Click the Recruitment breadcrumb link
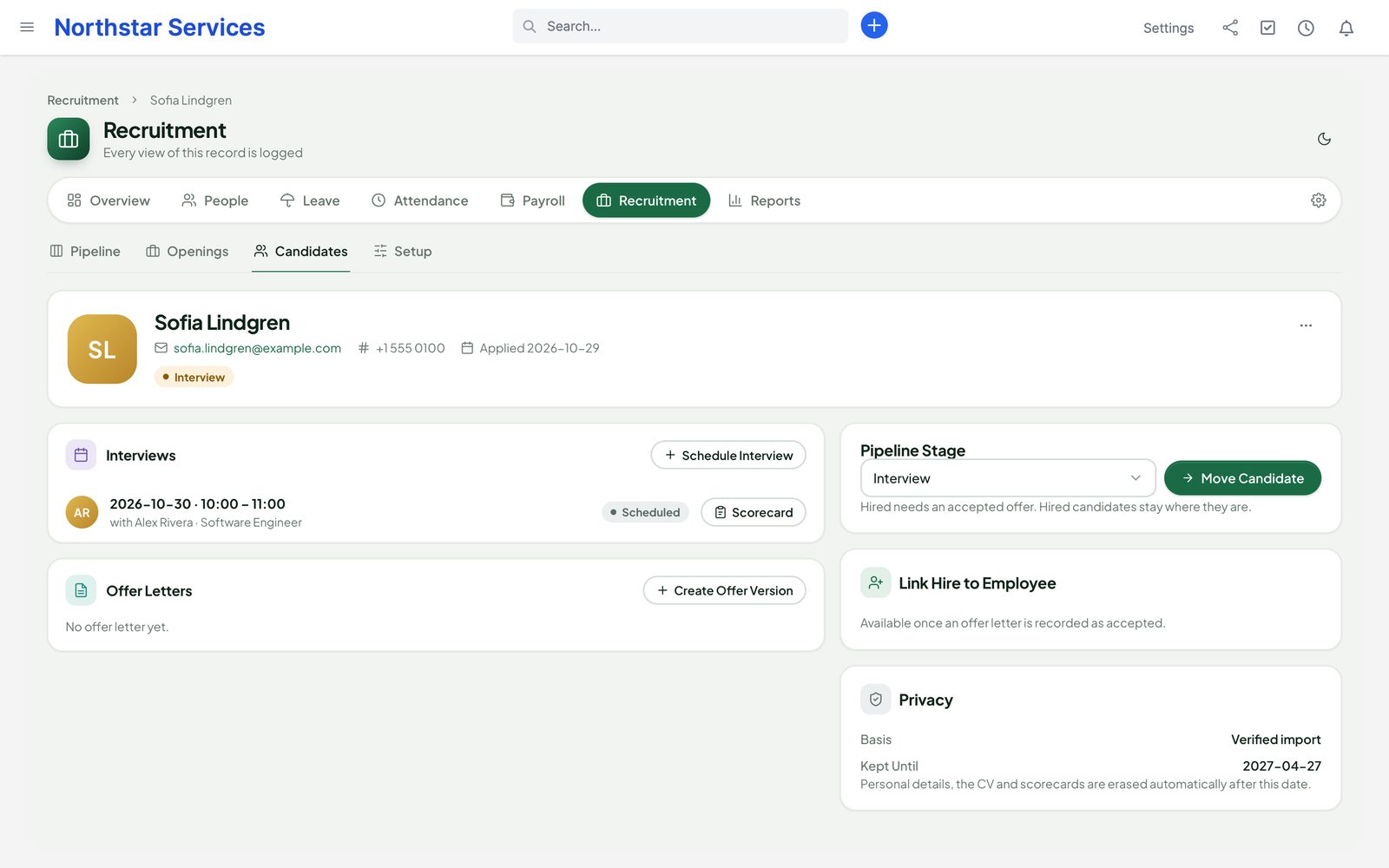1389x868 pixels. [x=82, y=100]
